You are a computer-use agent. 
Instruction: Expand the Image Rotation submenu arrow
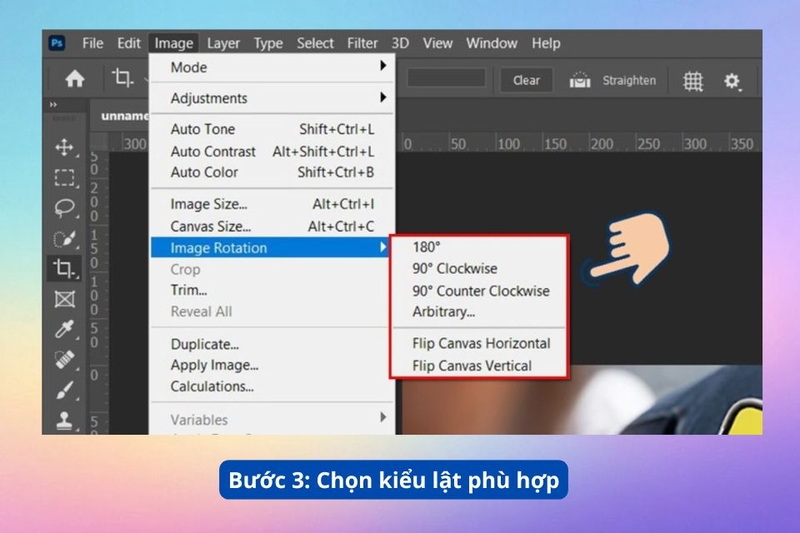click(x=383, y=247)
